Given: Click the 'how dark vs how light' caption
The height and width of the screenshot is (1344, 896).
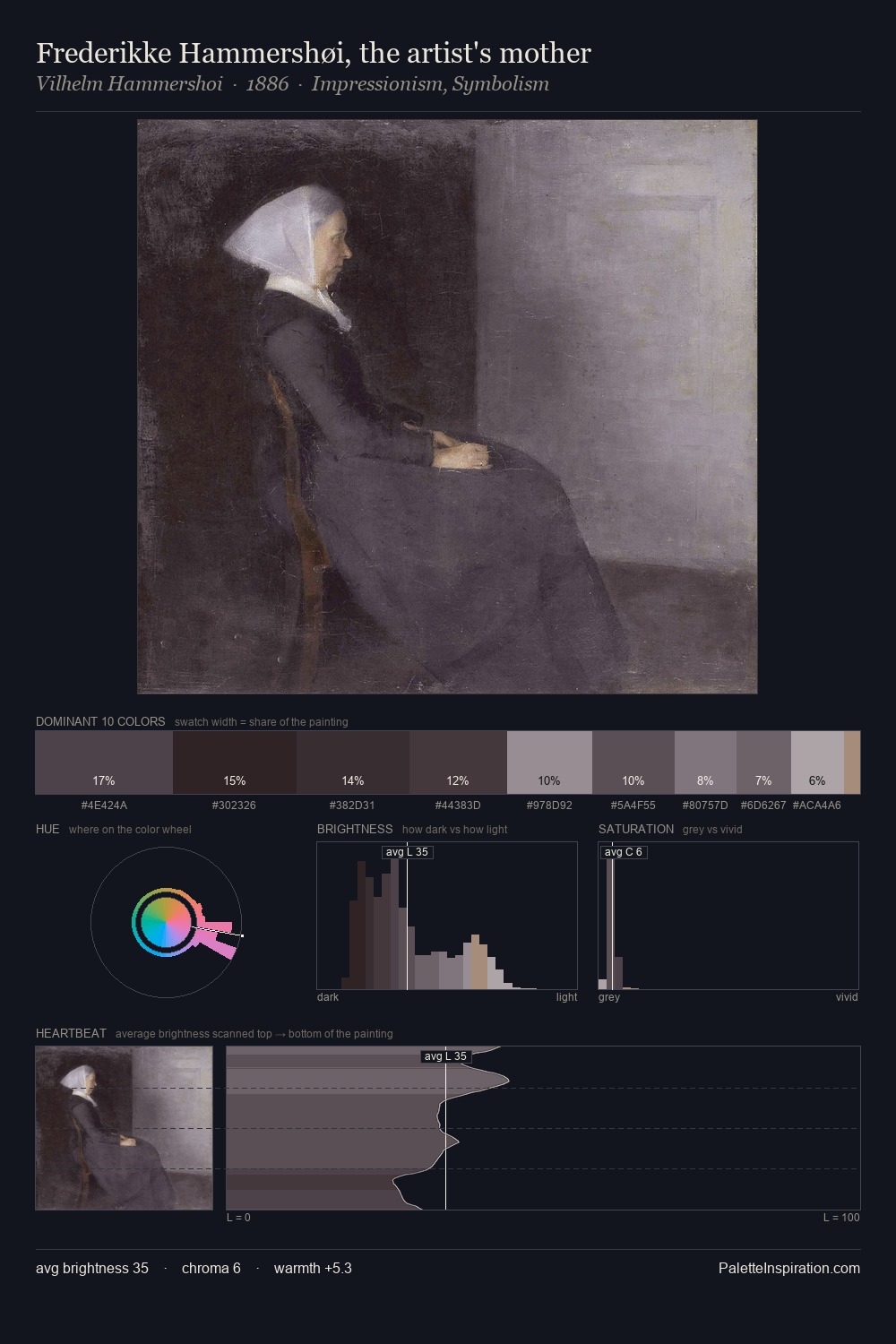Looking at the screenshot, I should point(455,830).
